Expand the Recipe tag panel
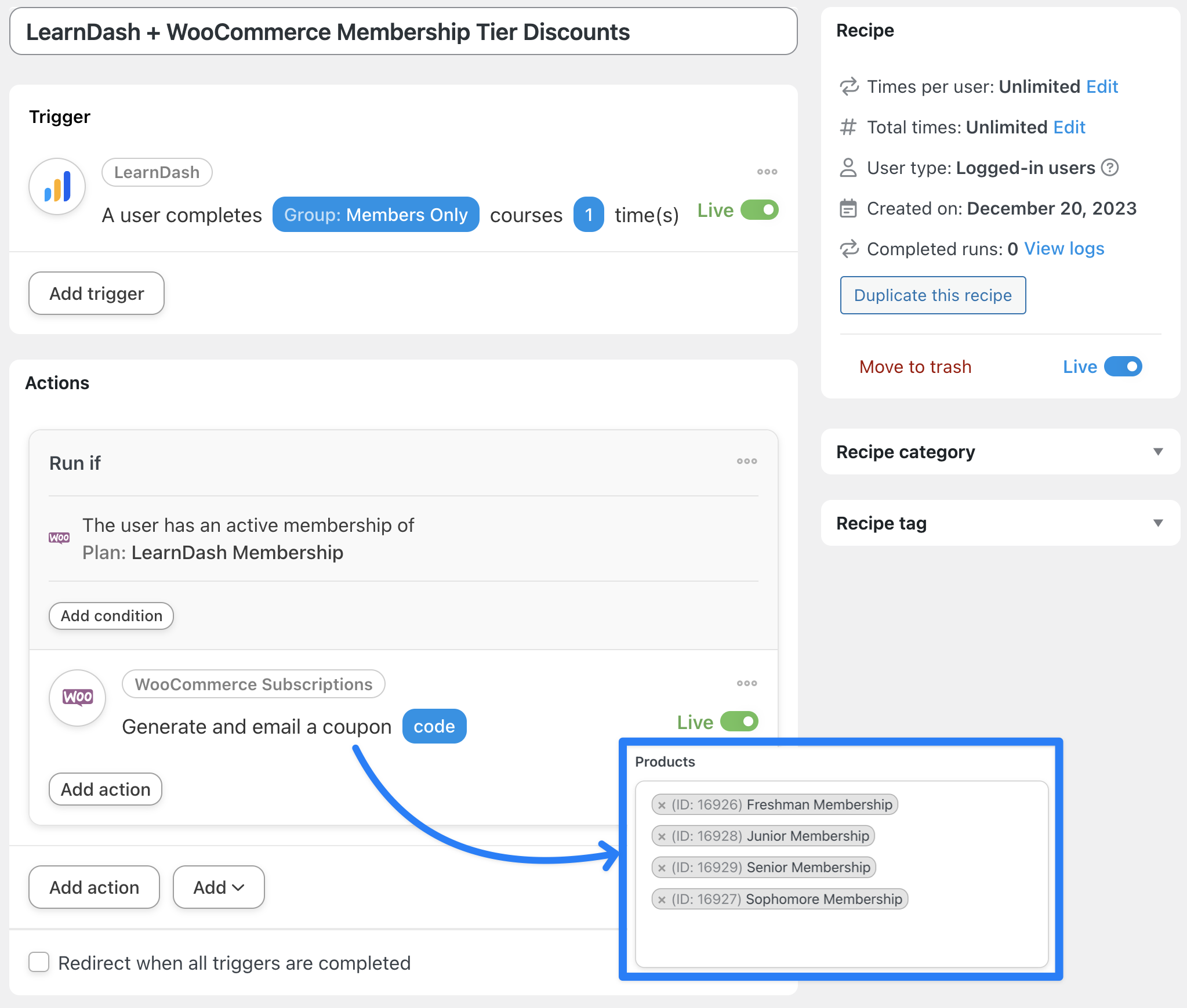This screenshot has width=1187, height=1008. tap(1157, 523)
